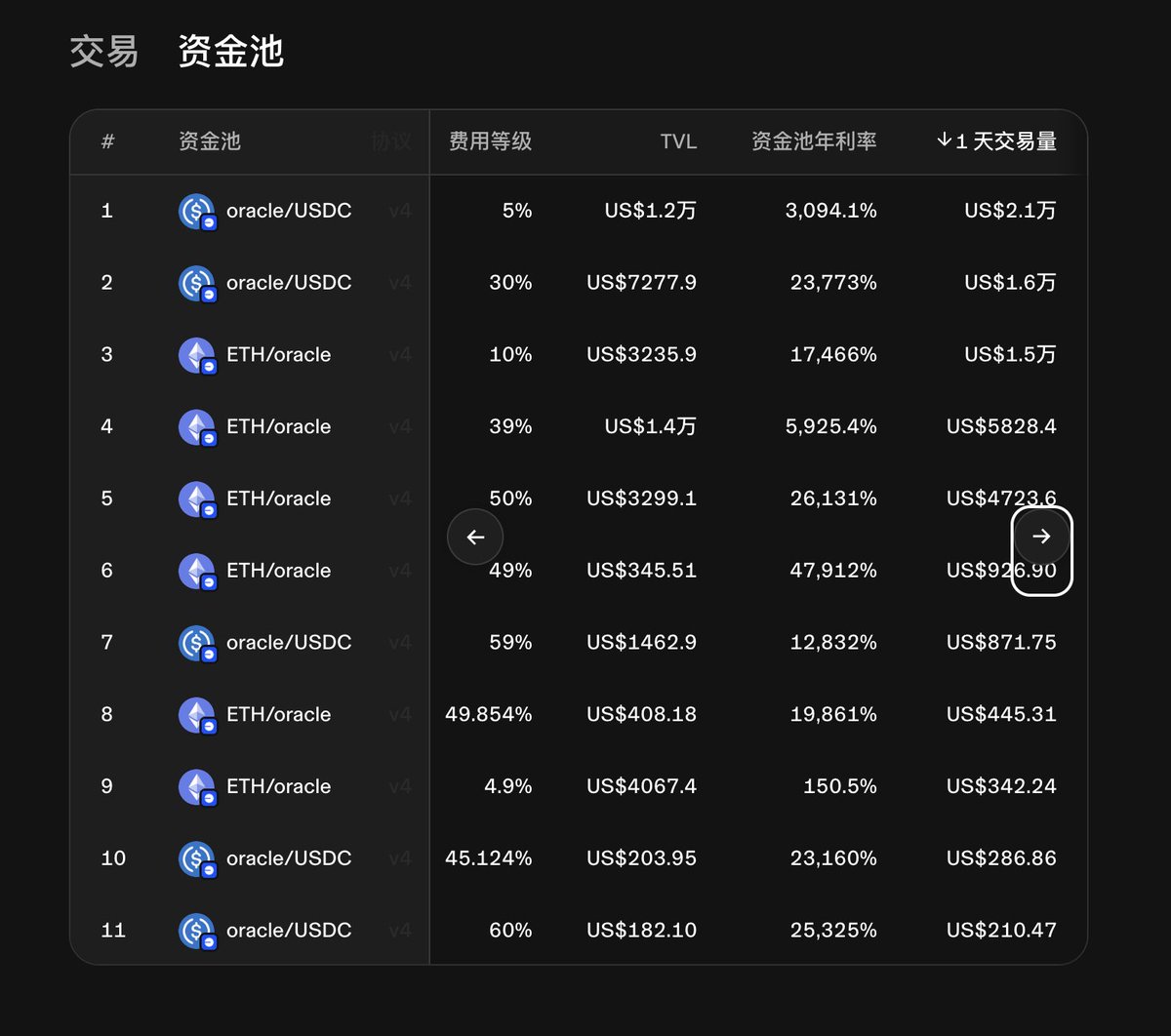Click the left arrow to scroll back
The image size is (1171, 1036).
pyautogui.click(x=475, y=537)
